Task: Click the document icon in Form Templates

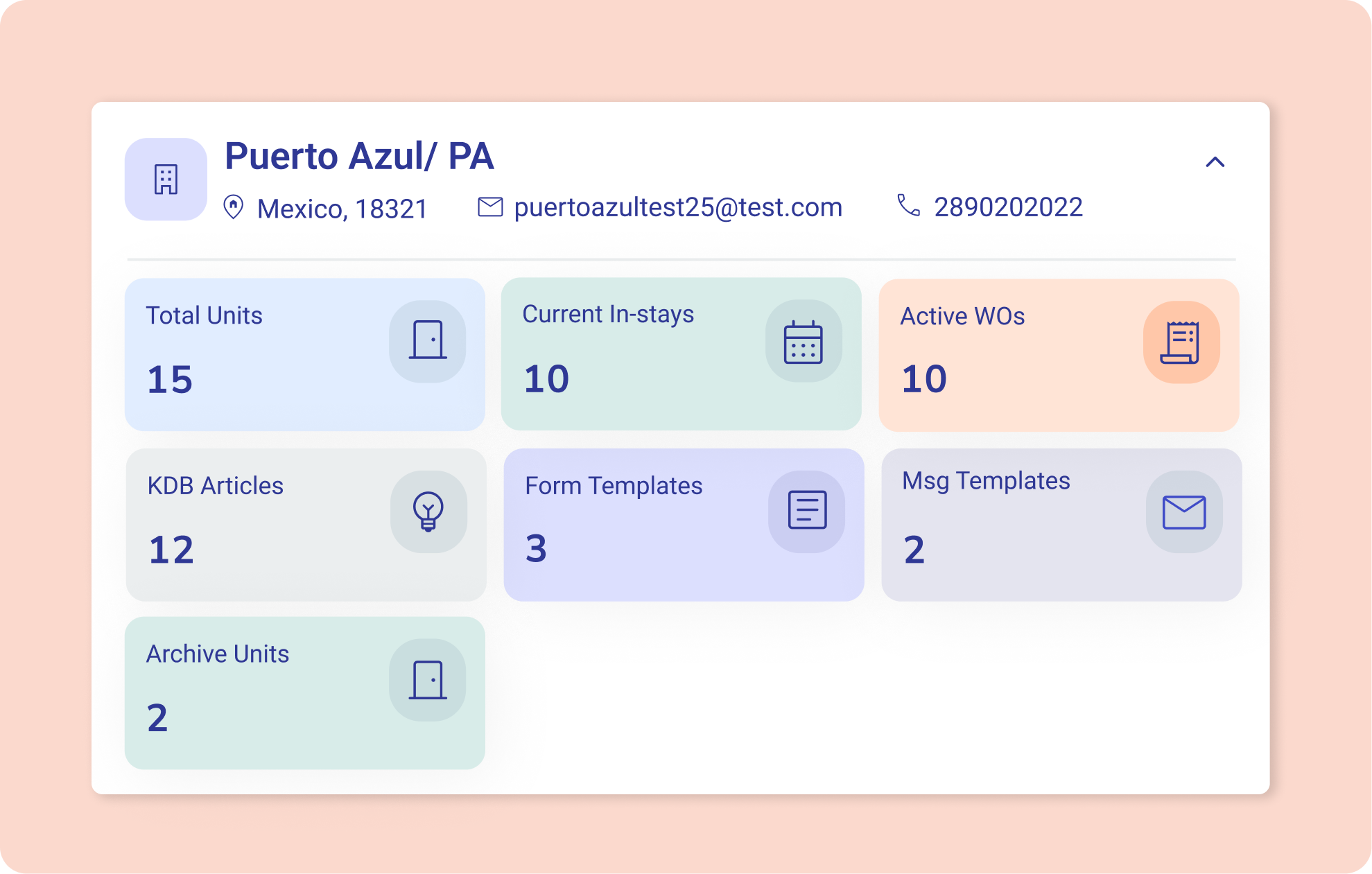Action: click(807, 511)
